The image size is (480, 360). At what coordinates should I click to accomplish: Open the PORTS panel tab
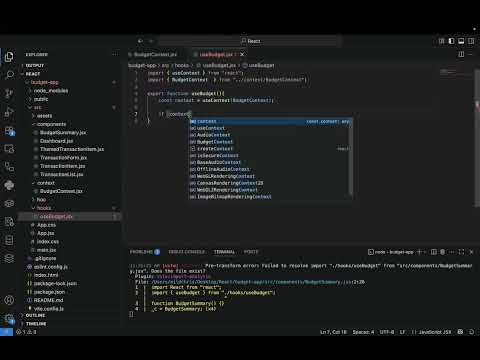point(251,252)
